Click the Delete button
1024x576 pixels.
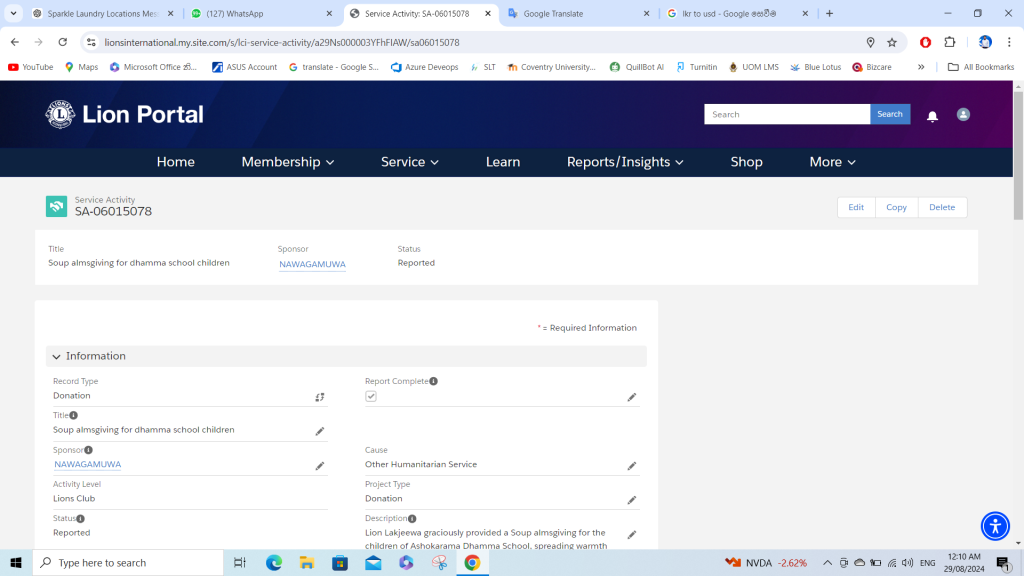coord(942,207)
